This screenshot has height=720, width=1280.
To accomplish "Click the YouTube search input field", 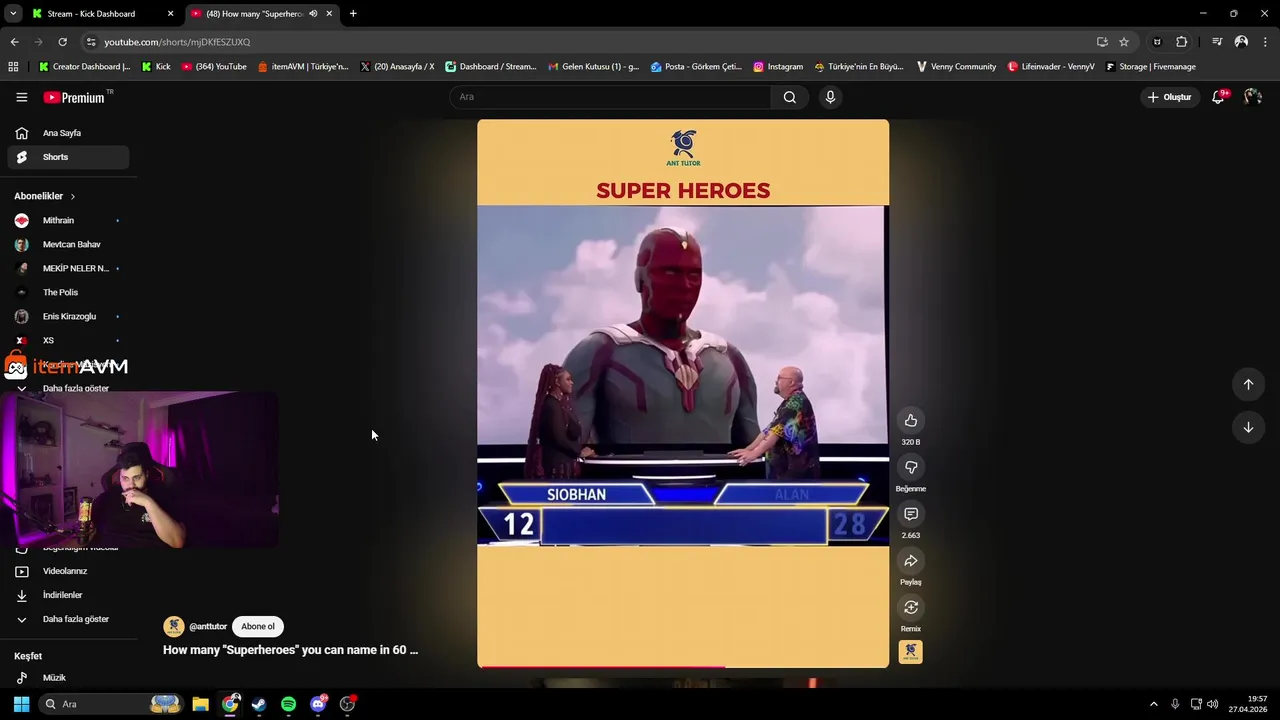I will pyautogui.click(x=610, y=97).
